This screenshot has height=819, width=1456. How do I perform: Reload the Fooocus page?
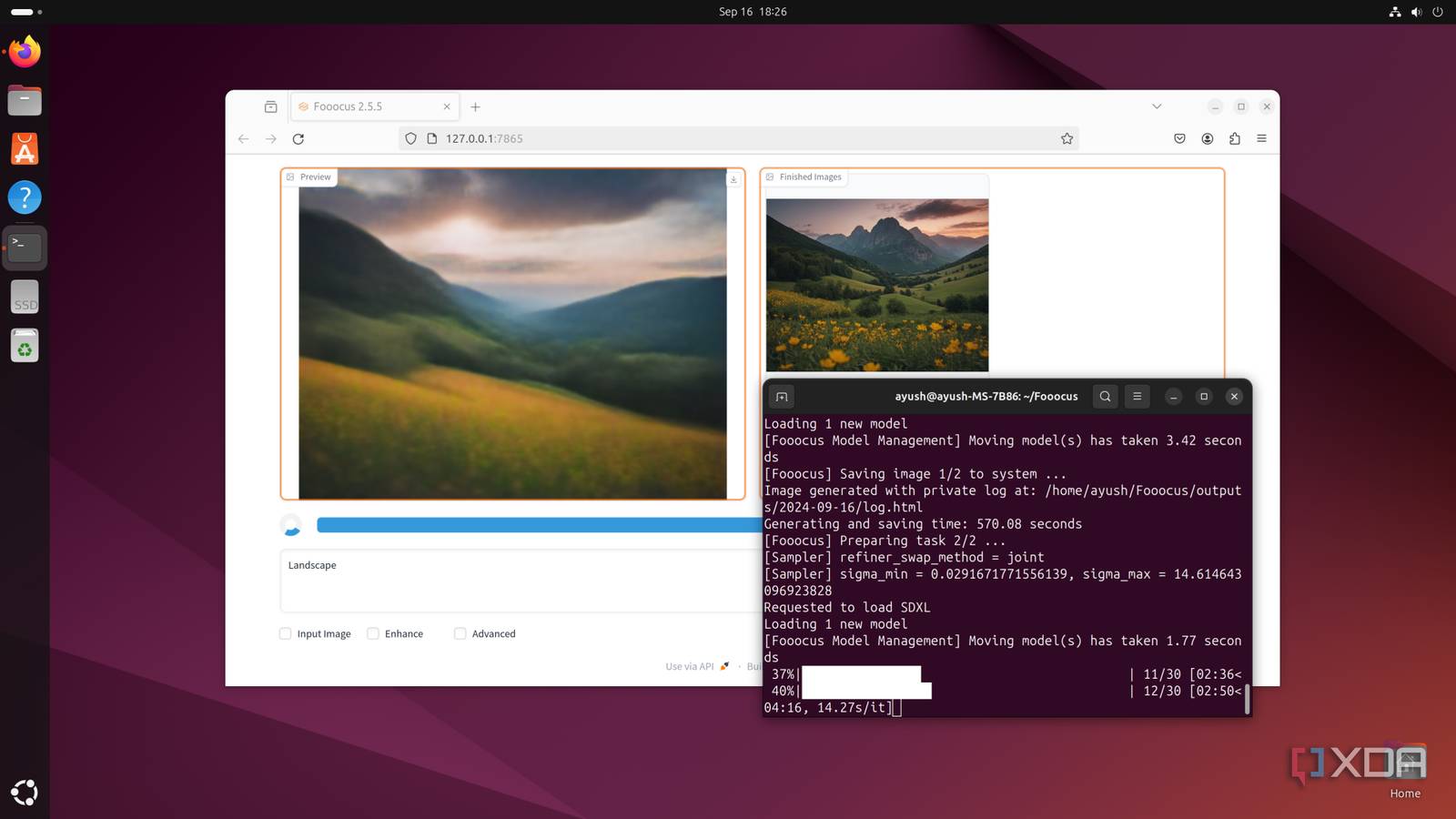point(298,138)
